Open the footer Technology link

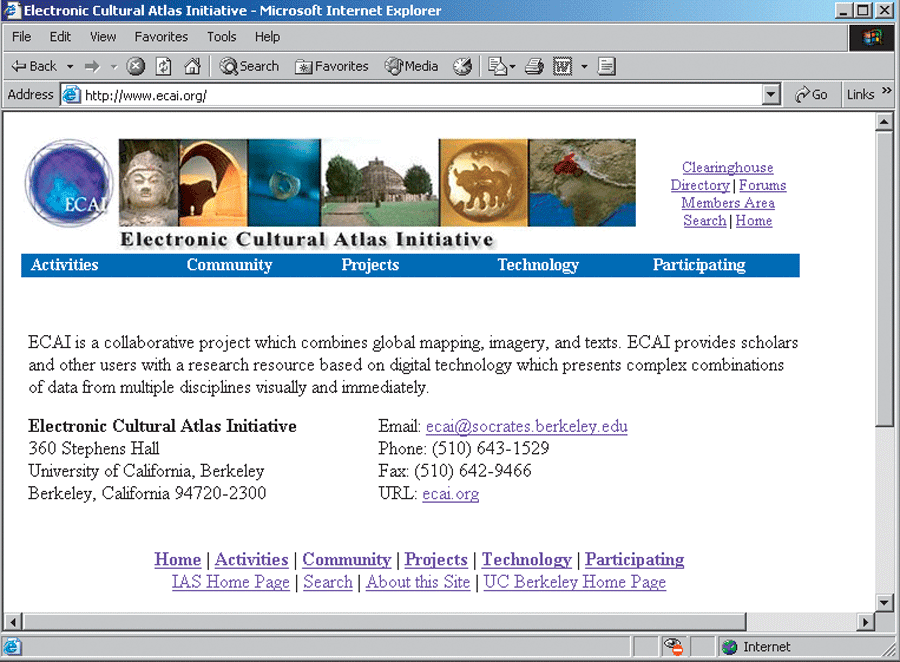tap(526, 560)
